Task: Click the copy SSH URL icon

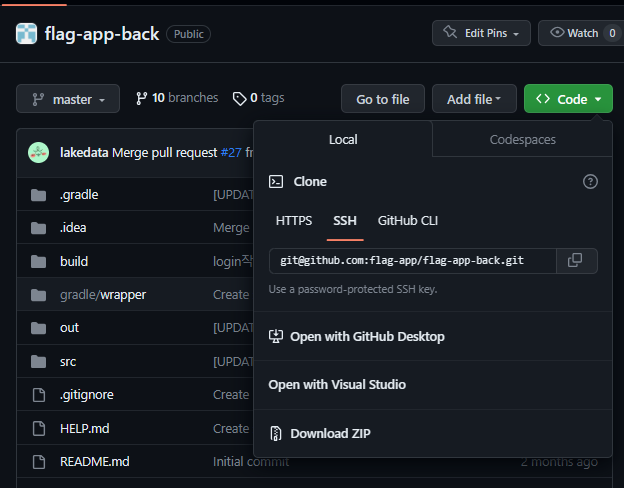Action: pos(575,260)
